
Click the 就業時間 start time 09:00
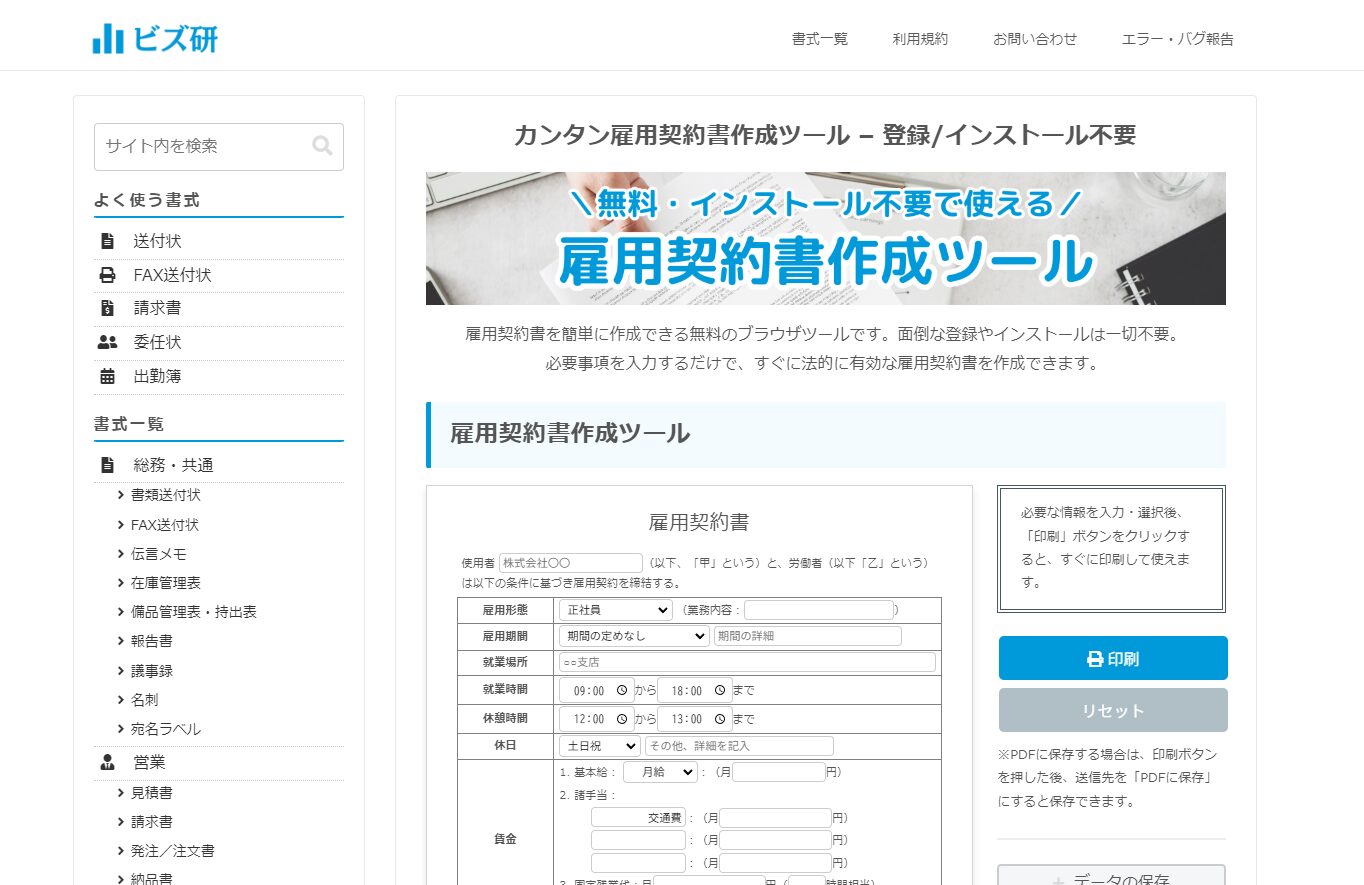tap(588, 691)
